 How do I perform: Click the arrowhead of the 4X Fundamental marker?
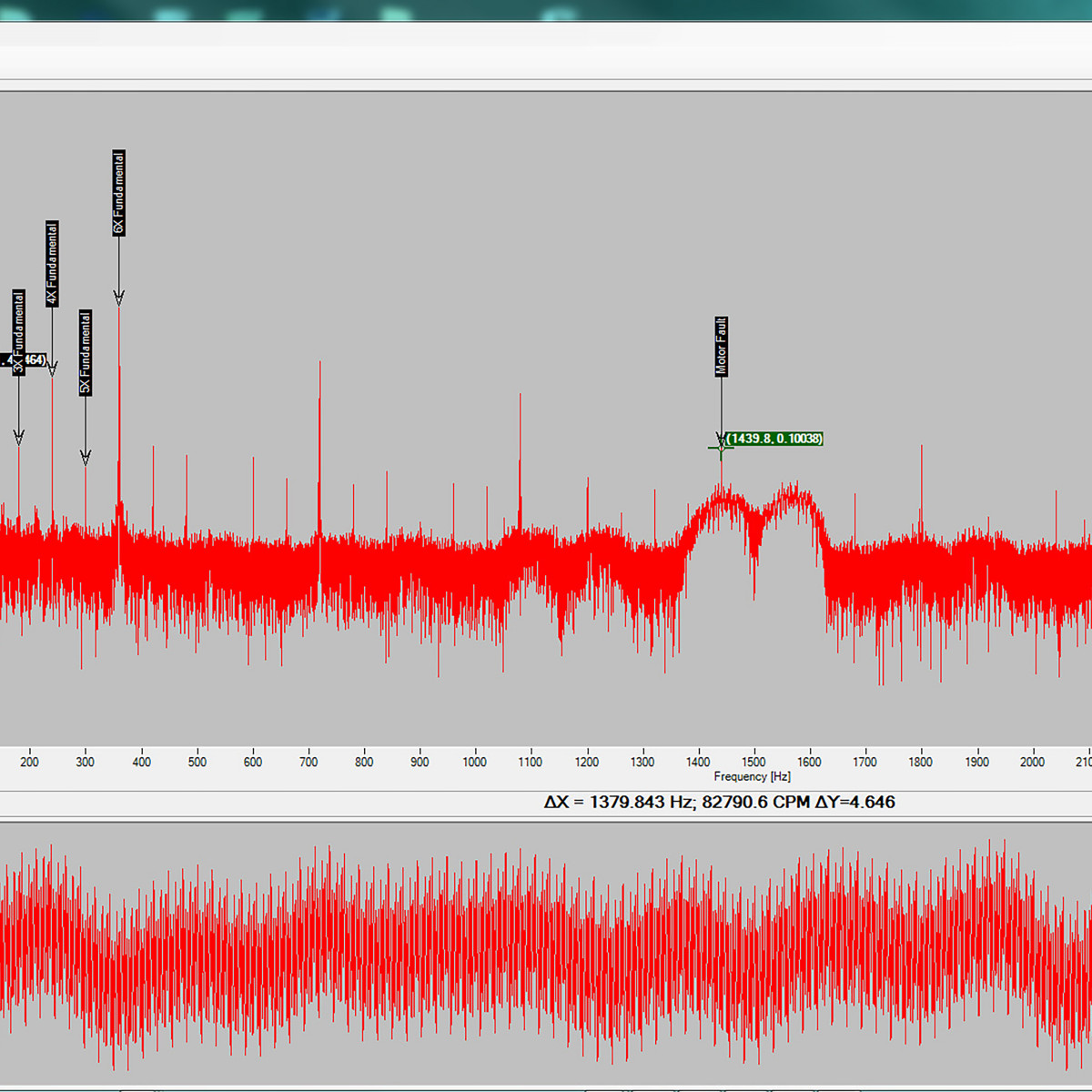pos(52,368)
